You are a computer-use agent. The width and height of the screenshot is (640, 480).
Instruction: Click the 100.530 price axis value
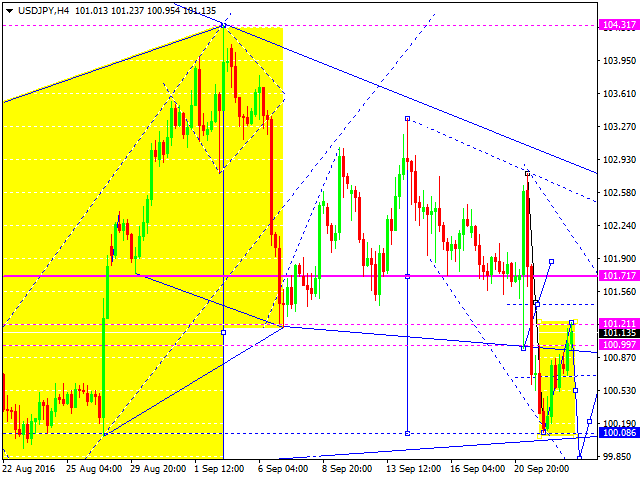click(620, 391)
